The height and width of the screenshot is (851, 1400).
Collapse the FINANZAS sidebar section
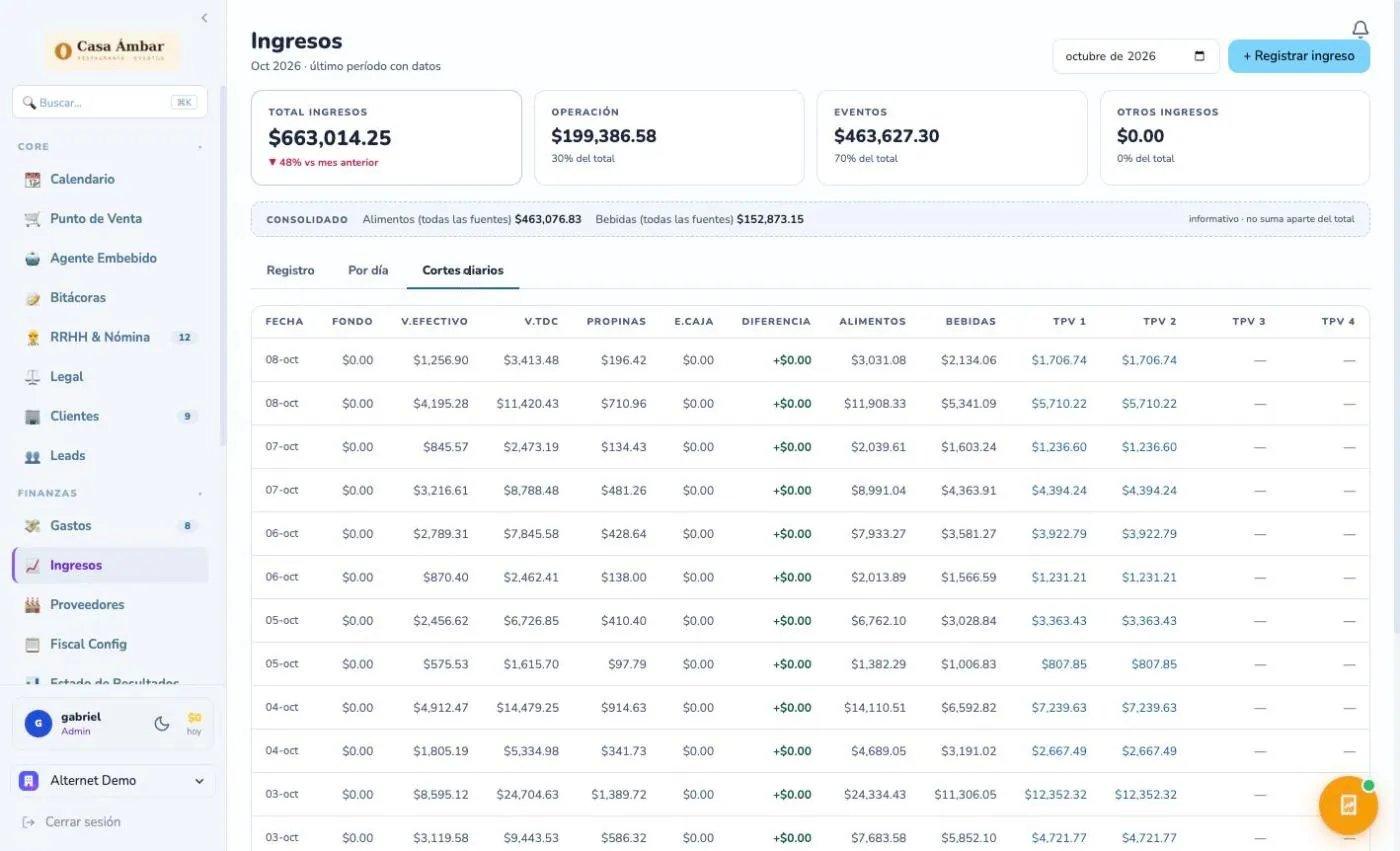tap(200, 494)
